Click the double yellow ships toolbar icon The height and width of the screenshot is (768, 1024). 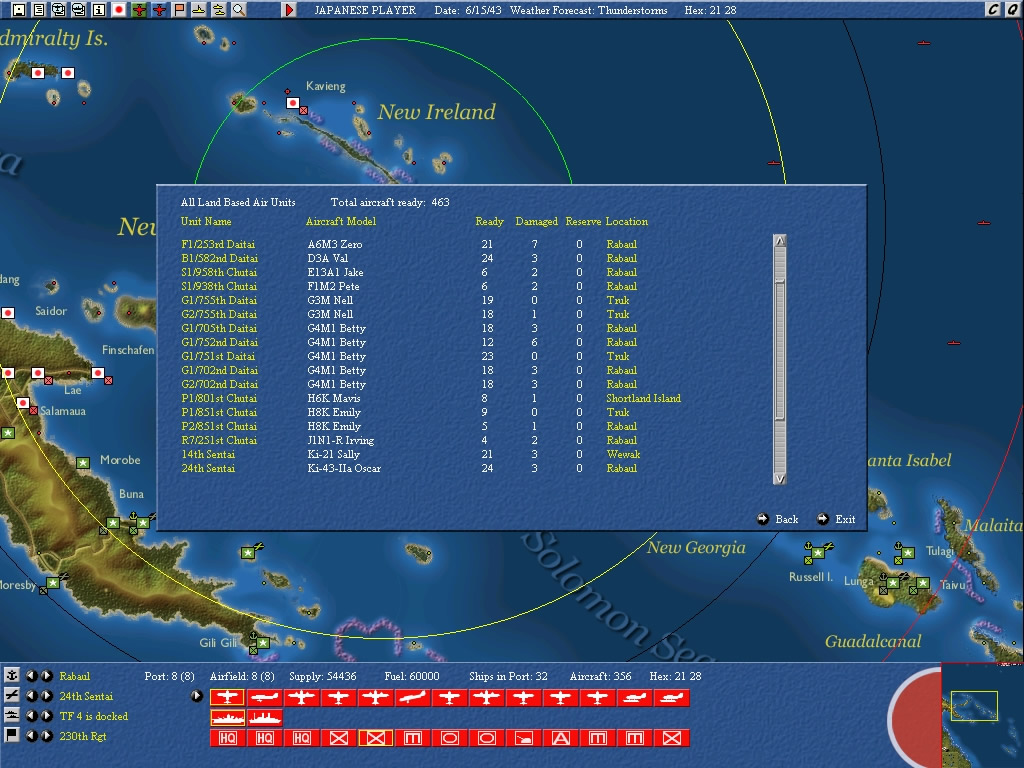click(219, 10)
